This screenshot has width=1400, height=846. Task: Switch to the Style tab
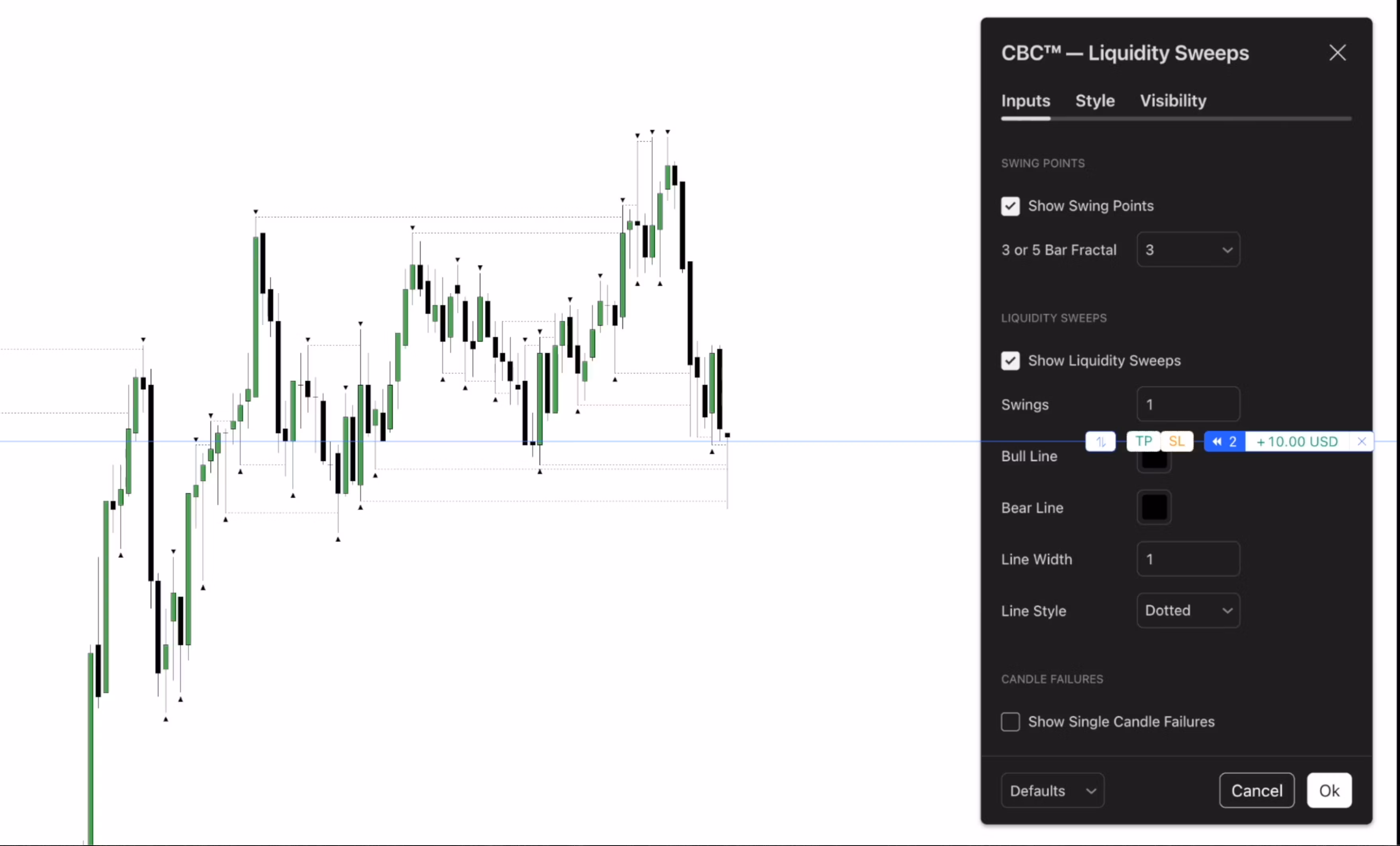(1095, 100)
